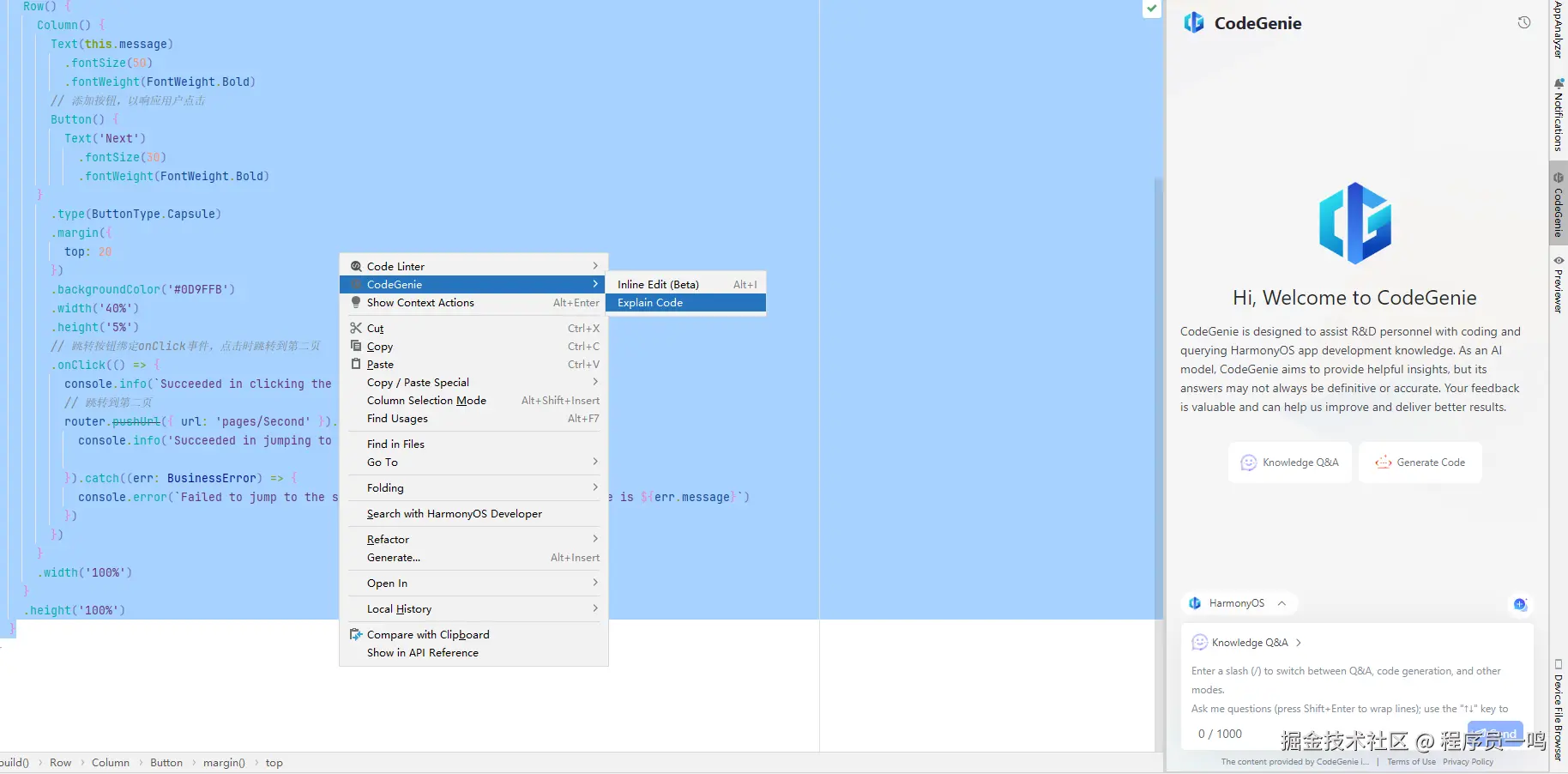Click the Code Linter magnifier icon in the context menu

(356, 267)
